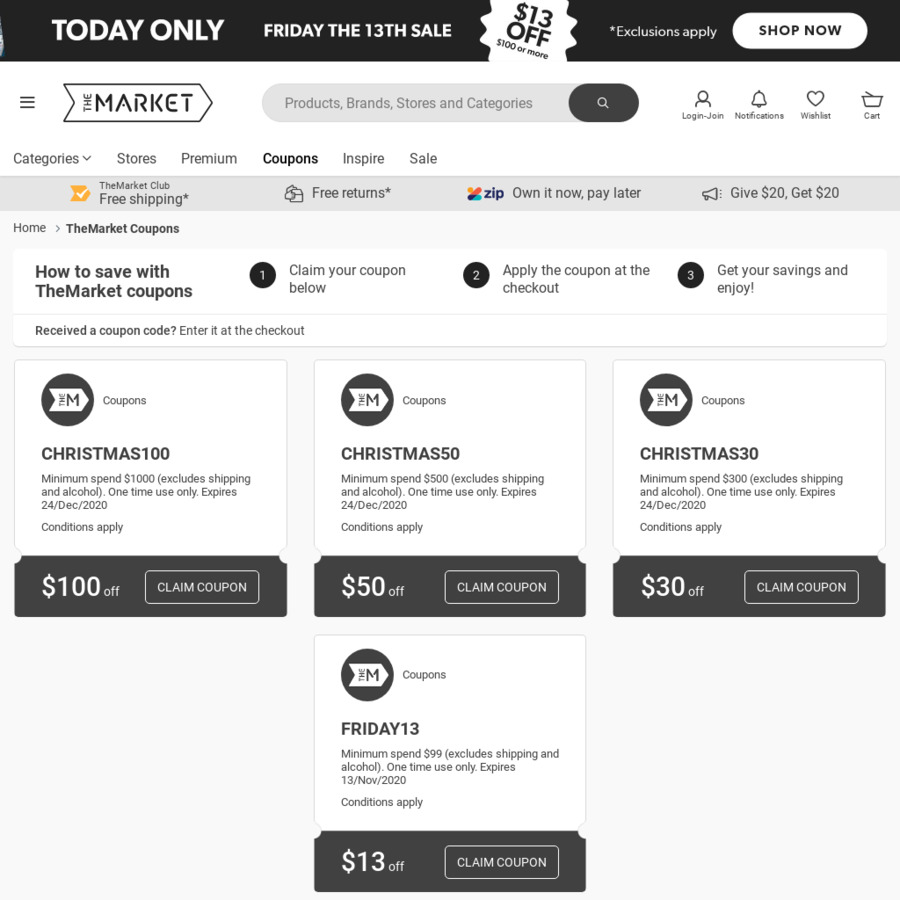Open the shopping Cart icon
The width and height of the screenshot is (900, 900).
pyautogui.click(x=871, y=100)
